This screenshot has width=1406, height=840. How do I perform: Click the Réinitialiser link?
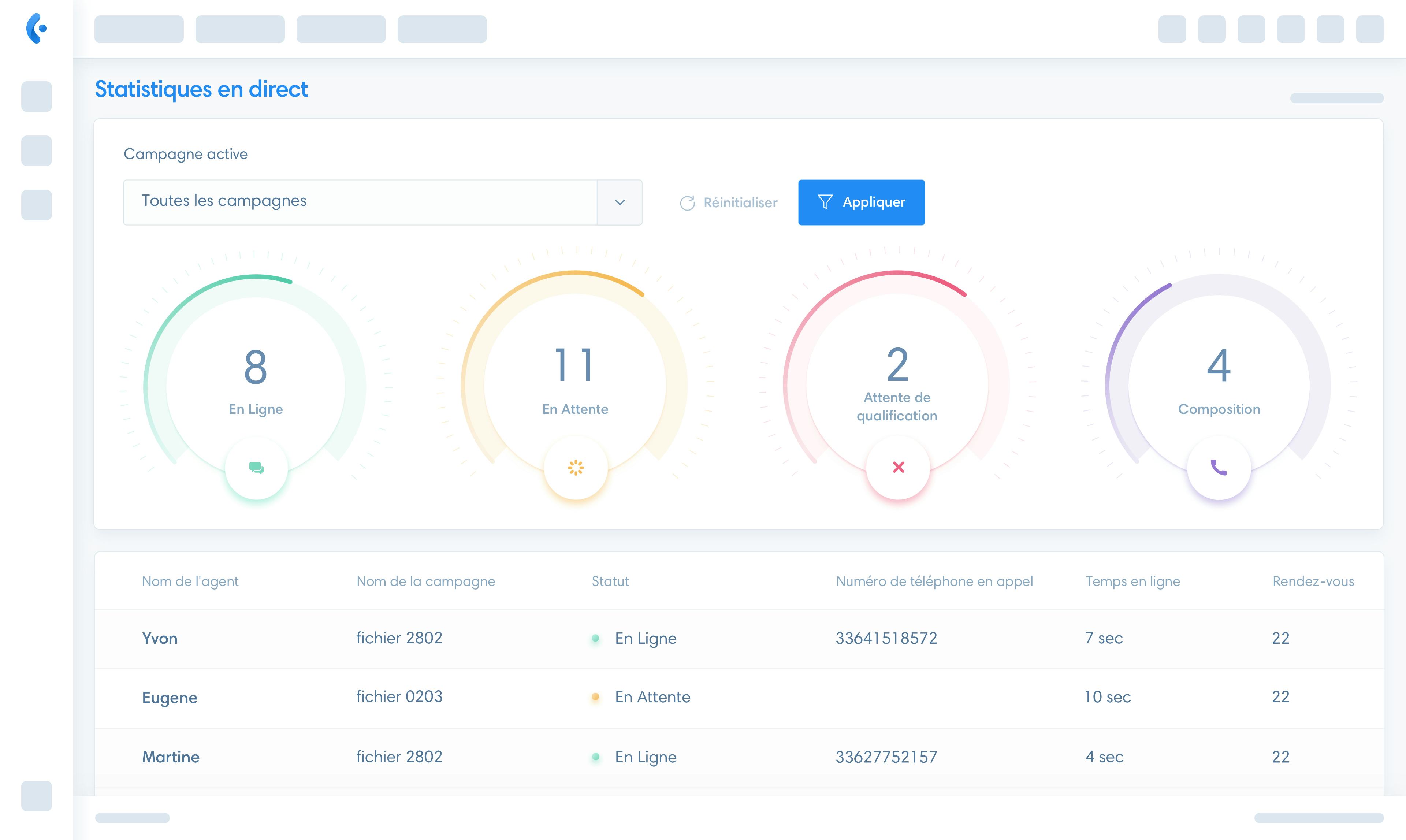[740, 202]
